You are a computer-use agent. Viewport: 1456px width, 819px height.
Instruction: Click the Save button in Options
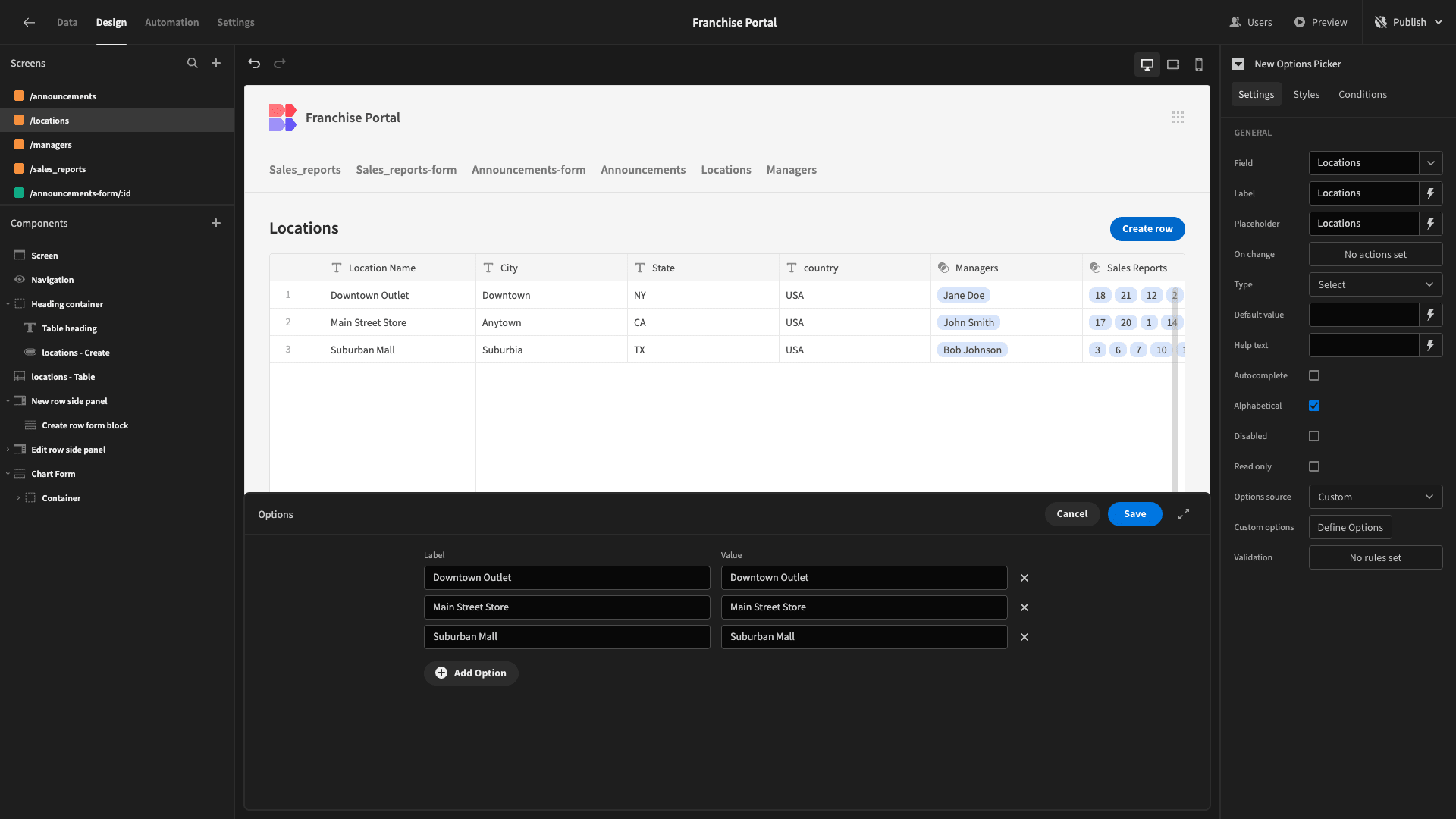[1134, 514]
